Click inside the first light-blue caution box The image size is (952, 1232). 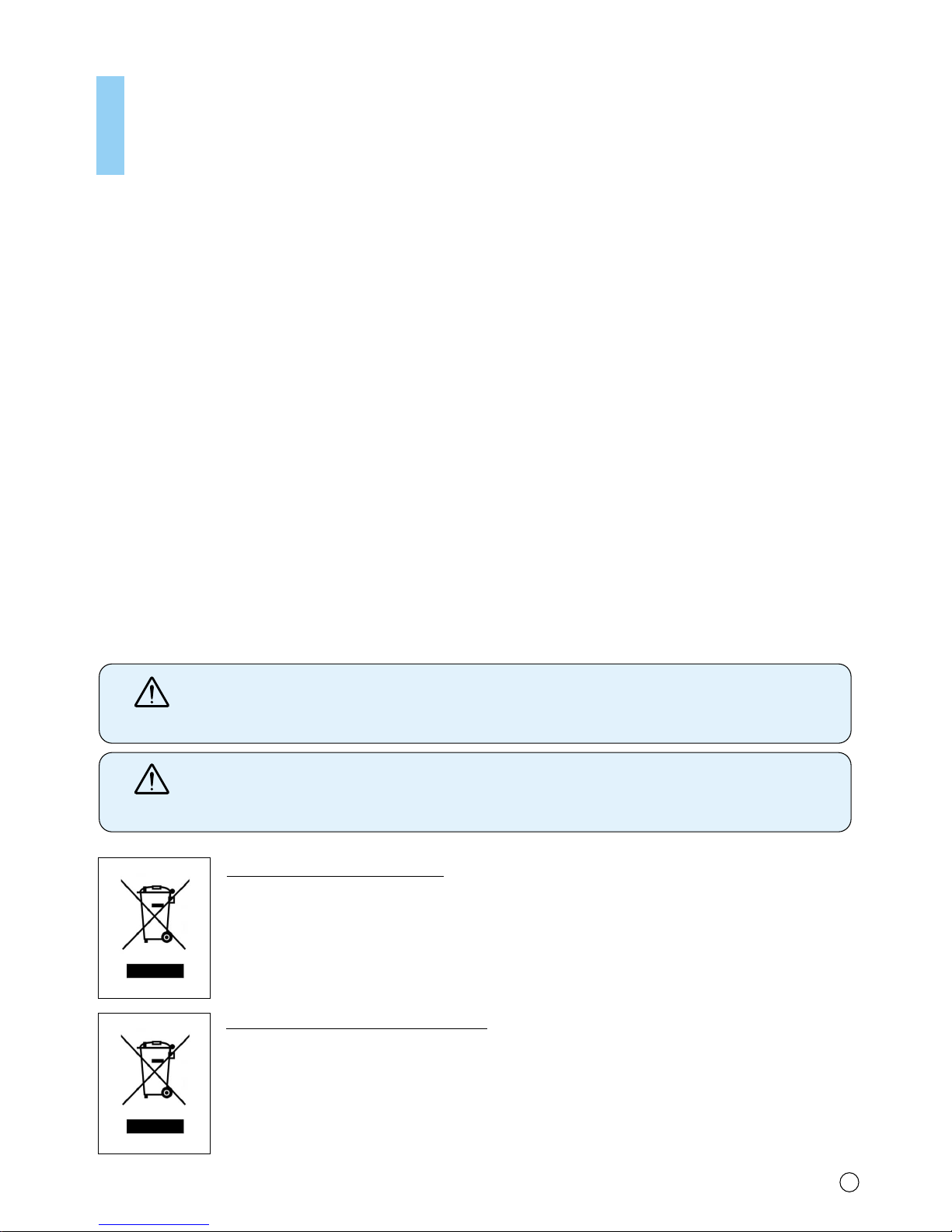tap(475, 703)
